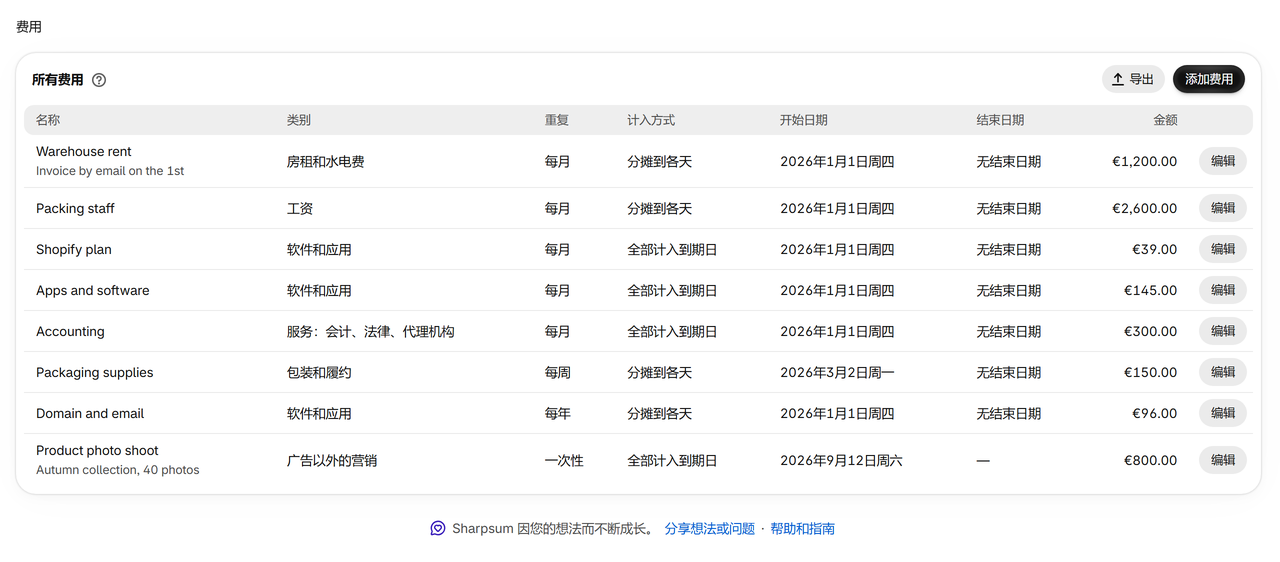Click the help icon beside 所有费用
This screenshot has width=1280, height=562.
[99, 80]
